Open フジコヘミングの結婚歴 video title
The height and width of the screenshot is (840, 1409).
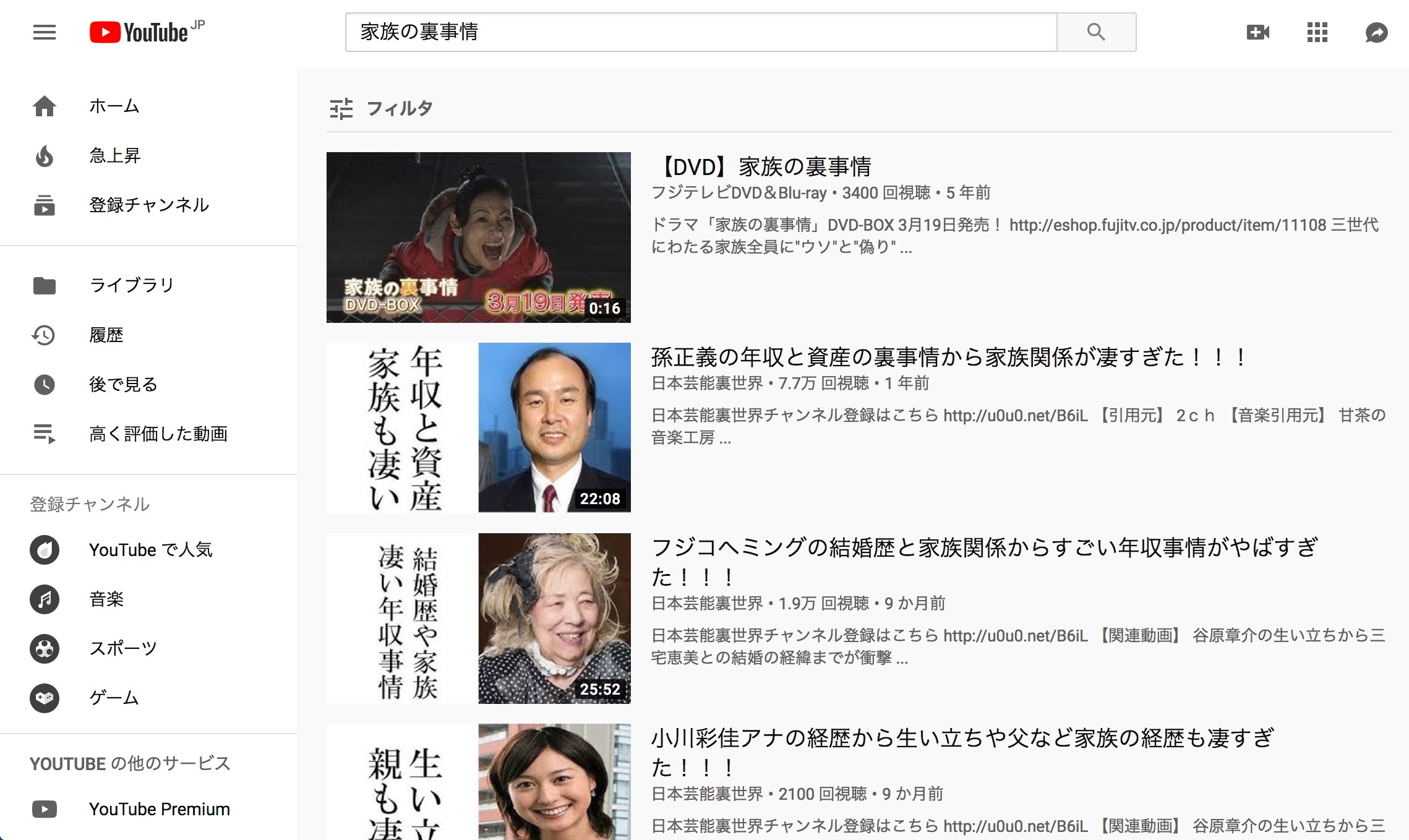pos(985,562)
